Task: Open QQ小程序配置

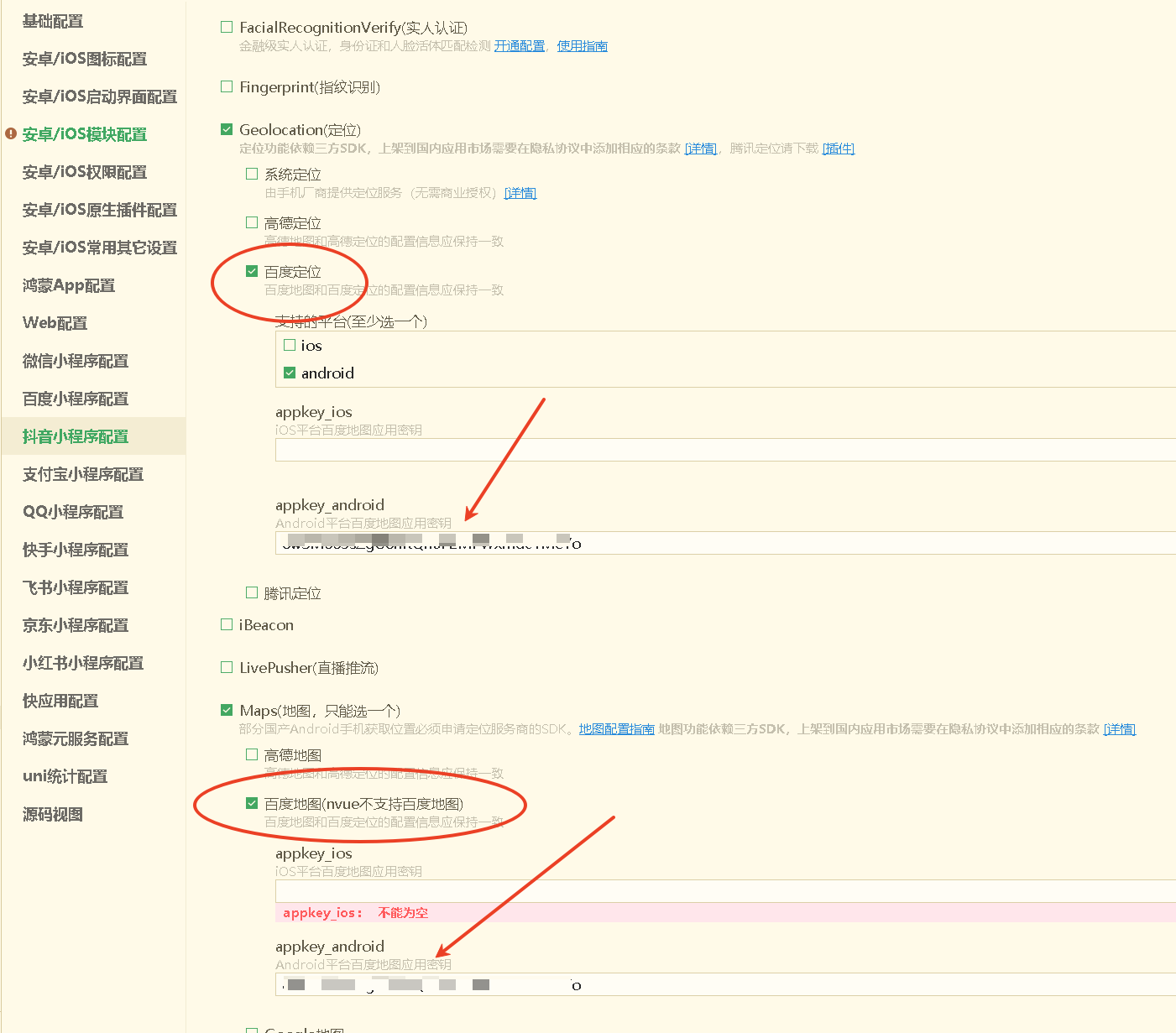Action: pyautogui.click(x=73, y=512)
